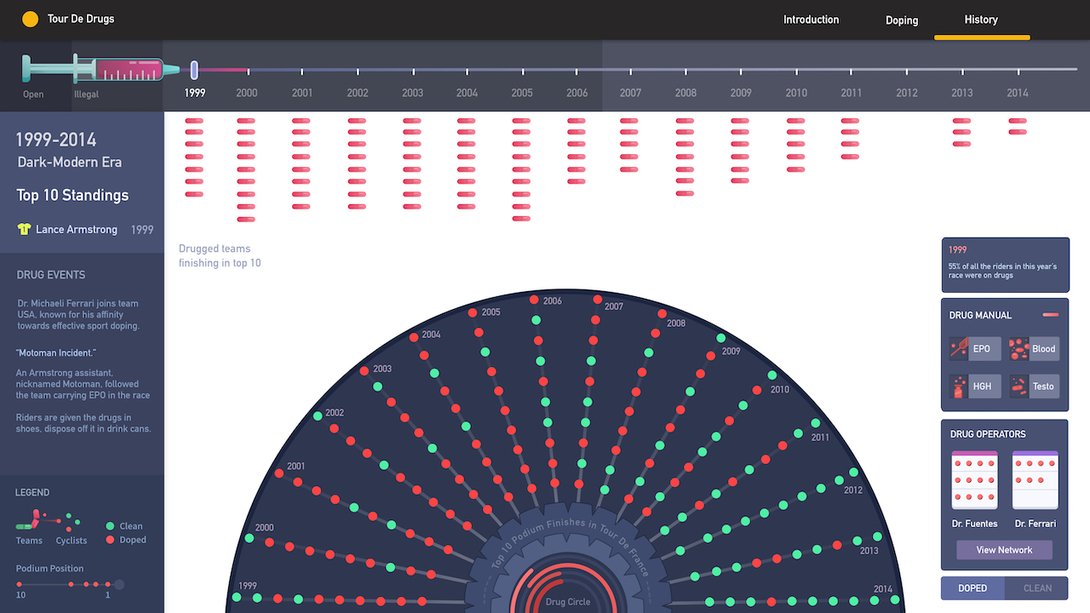This screenshot has width=1090, height=613.
Task: Jump to year 2012 on the timeline
Action: pos(906,92)
